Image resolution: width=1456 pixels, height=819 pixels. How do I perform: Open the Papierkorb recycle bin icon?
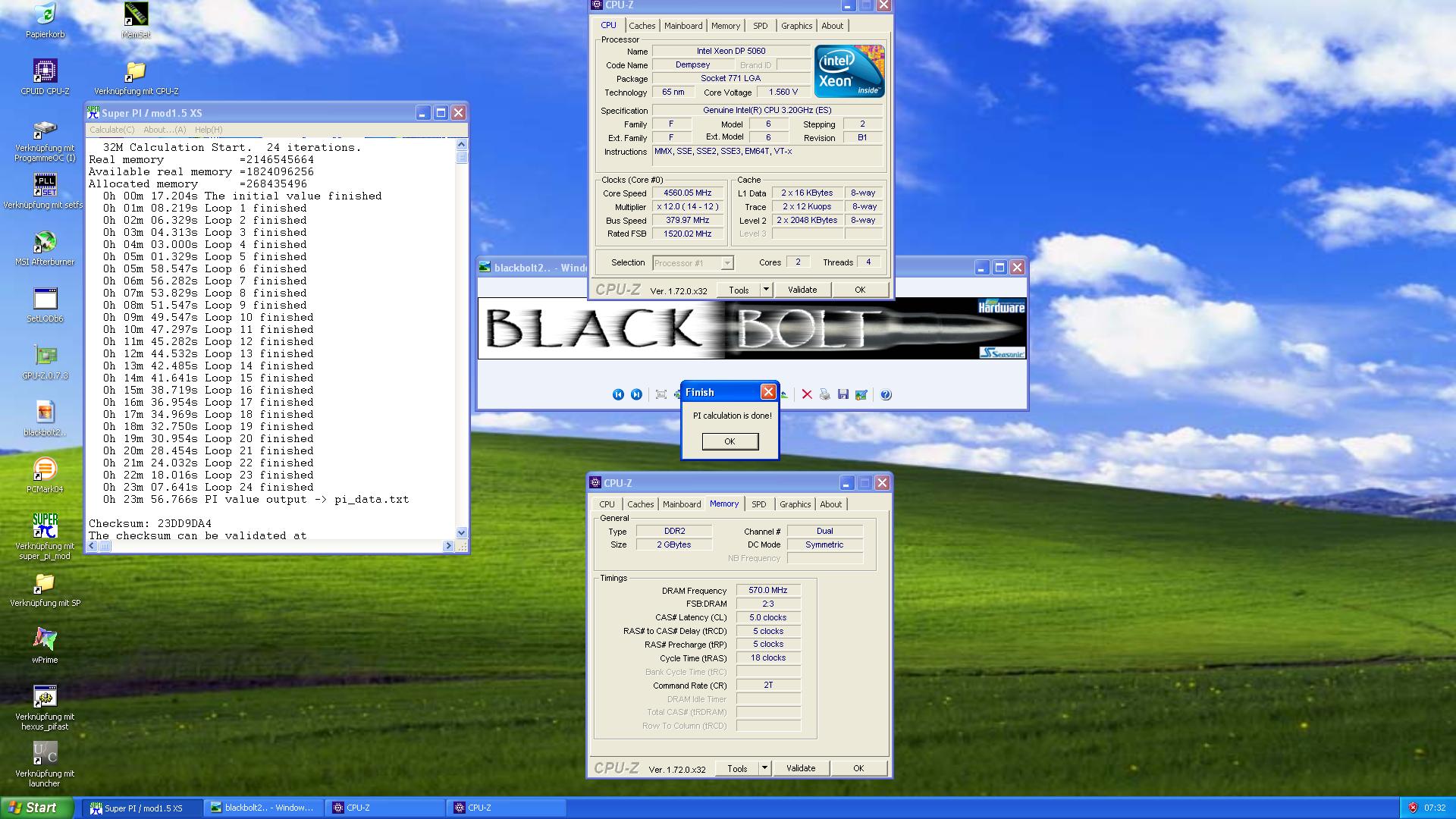pyautogui.click(x=45, y=20)
